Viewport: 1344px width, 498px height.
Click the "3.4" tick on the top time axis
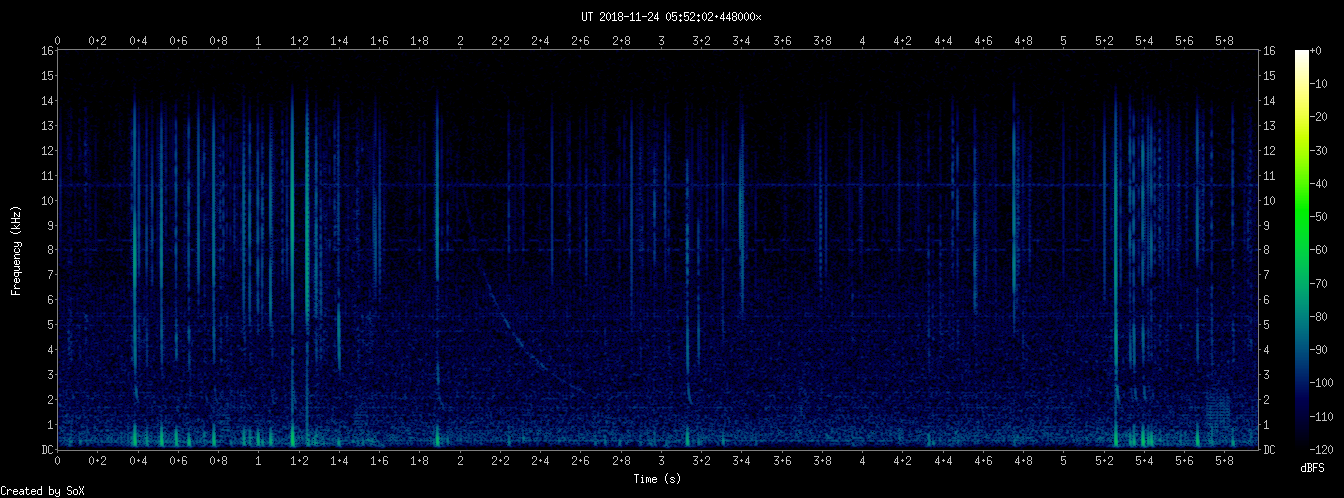point(741,41)
